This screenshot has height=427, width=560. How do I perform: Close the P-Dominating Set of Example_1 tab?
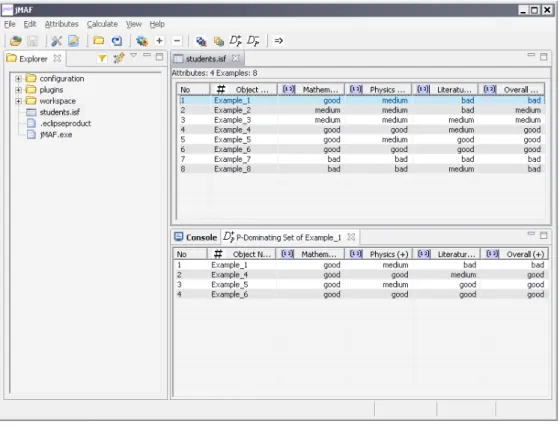point(351,237)
